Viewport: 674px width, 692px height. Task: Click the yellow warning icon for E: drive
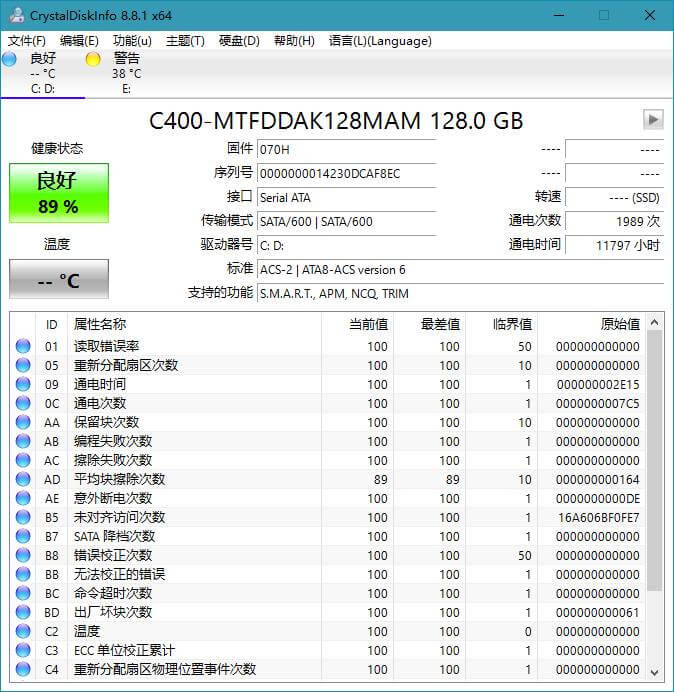pyautogui.click(x=93, y=59)
